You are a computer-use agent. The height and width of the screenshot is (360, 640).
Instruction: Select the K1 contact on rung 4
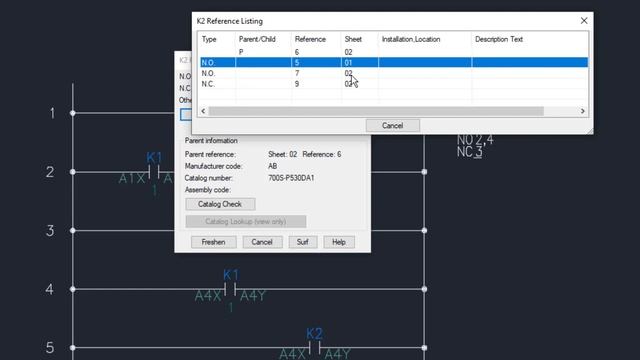(230, 289)
